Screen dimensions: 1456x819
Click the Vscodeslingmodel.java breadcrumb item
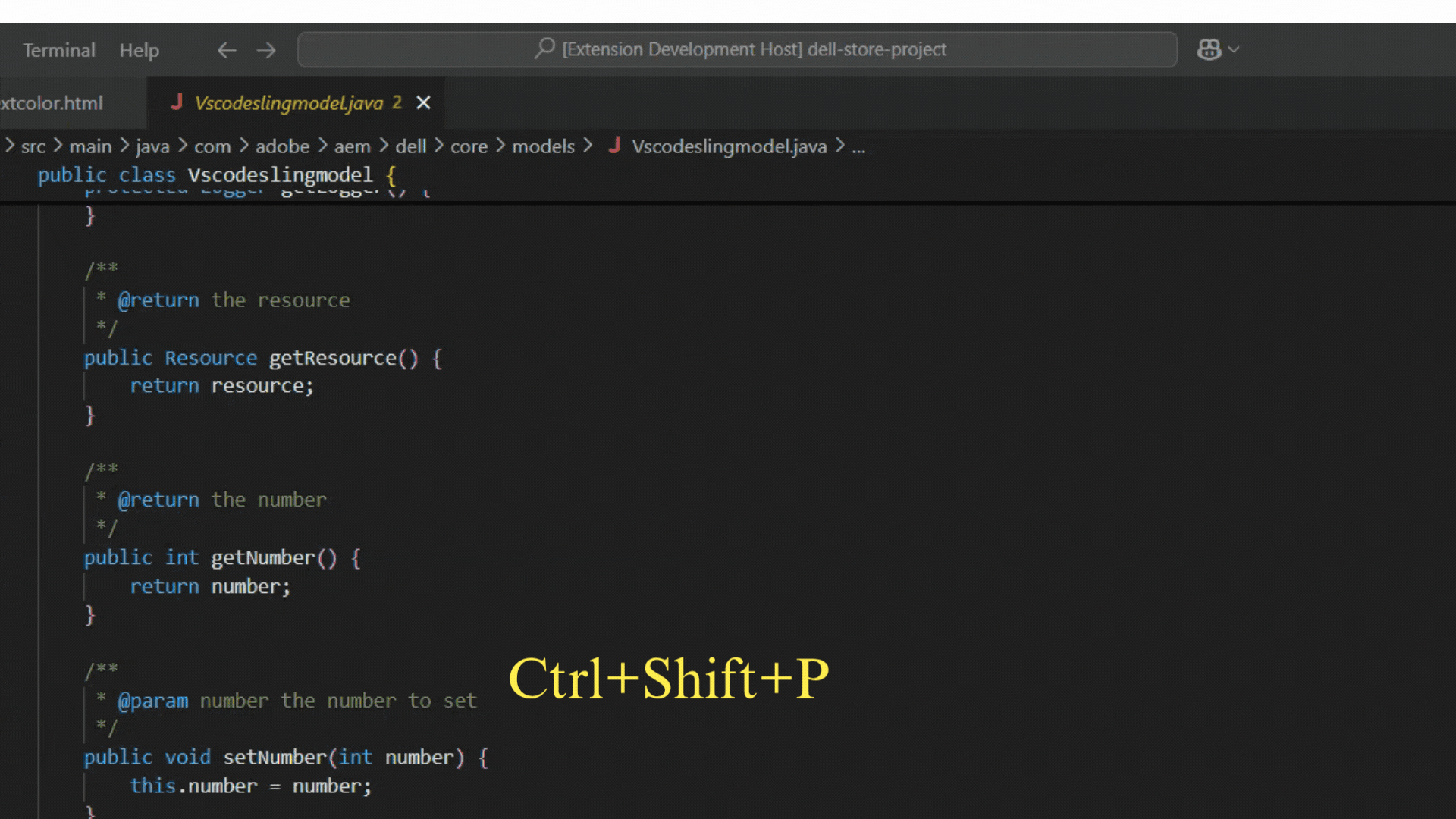(729, 146)
